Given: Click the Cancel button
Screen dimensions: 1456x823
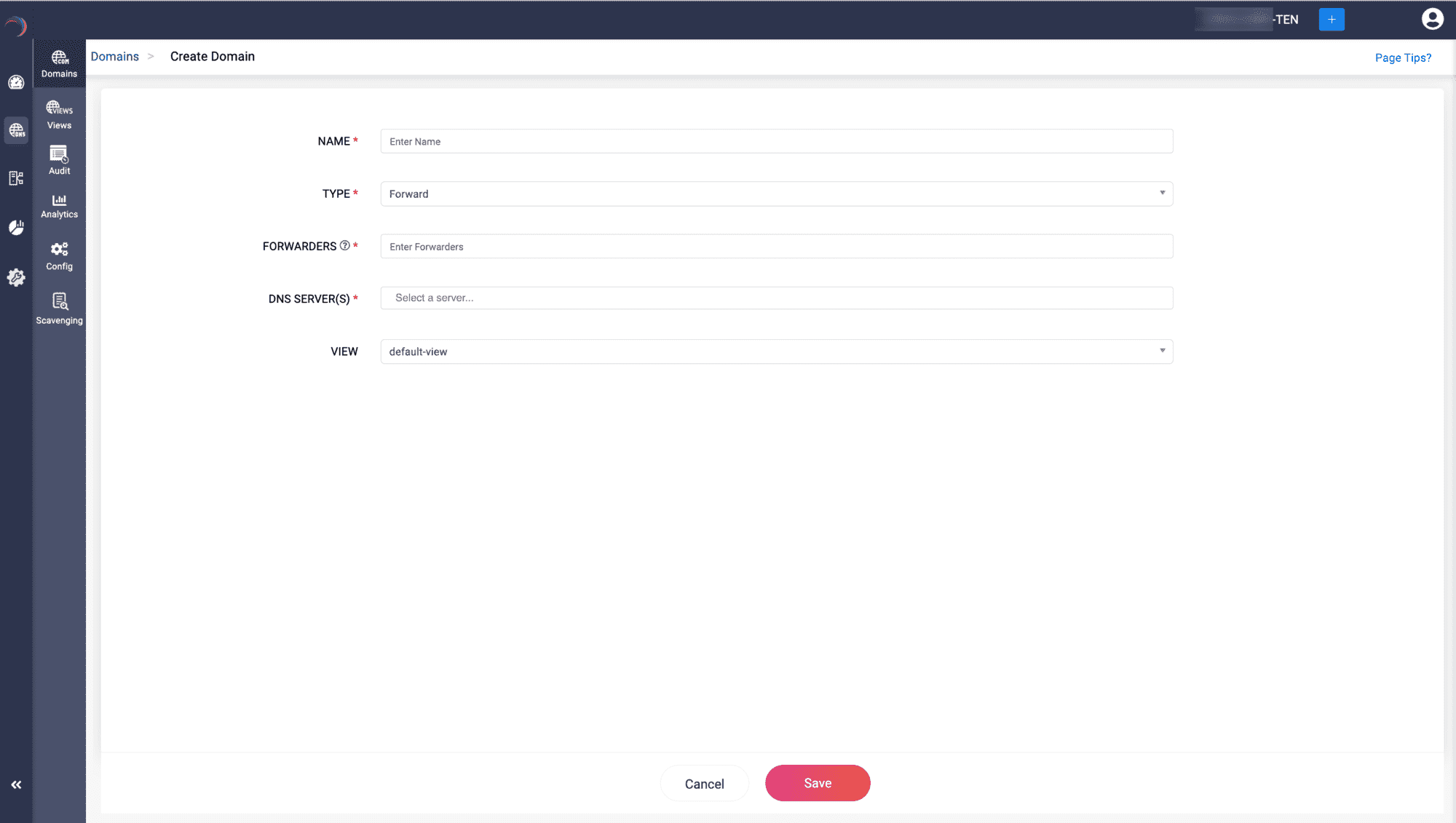Looking at the screenshot, I should coord(704,784).
